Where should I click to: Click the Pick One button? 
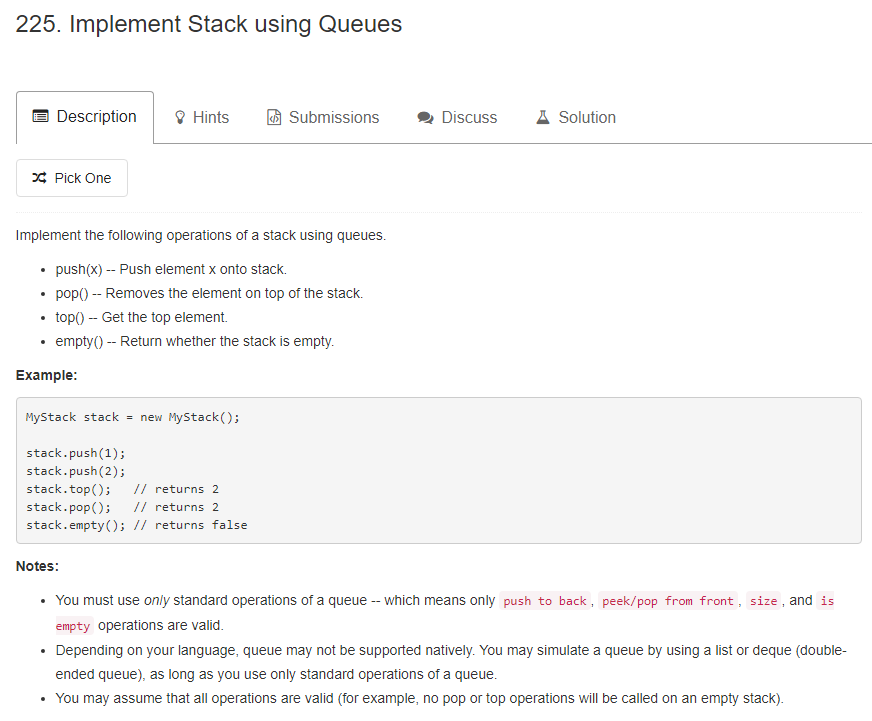pos(71,177)
